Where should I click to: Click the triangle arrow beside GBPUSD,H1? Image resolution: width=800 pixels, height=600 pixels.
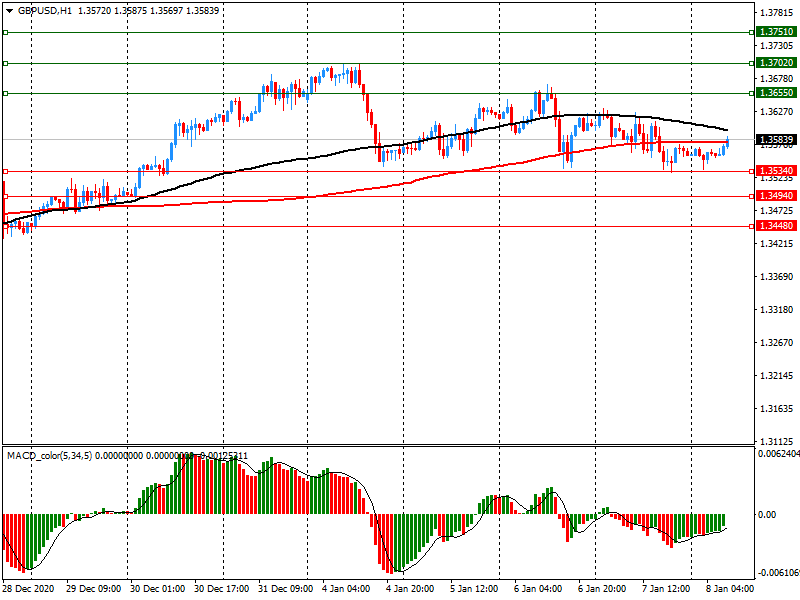[x=9, y=10]
